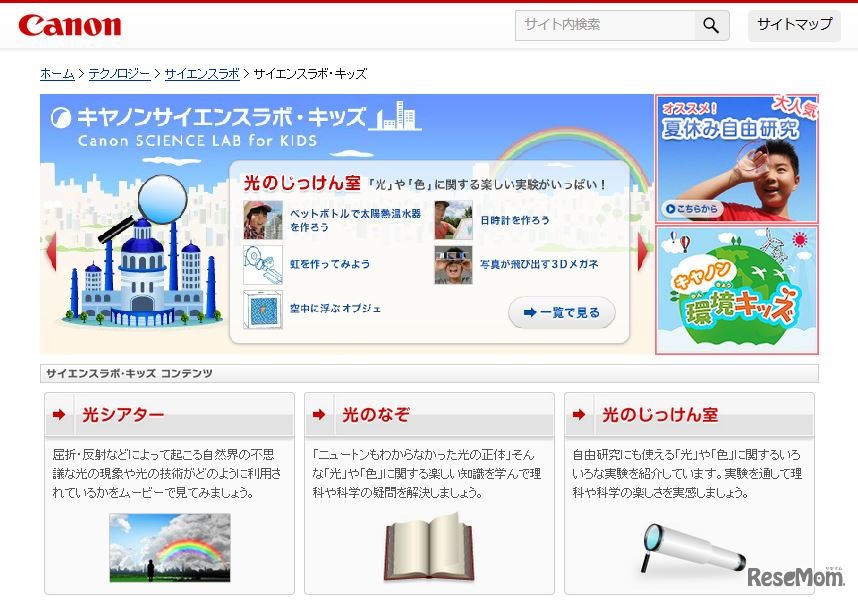Viewport: 858px width, 600px height.
Task: Click the red arrow beside 光のじっけん室 card
Action: pyautogui.click(x=578, y=415)
